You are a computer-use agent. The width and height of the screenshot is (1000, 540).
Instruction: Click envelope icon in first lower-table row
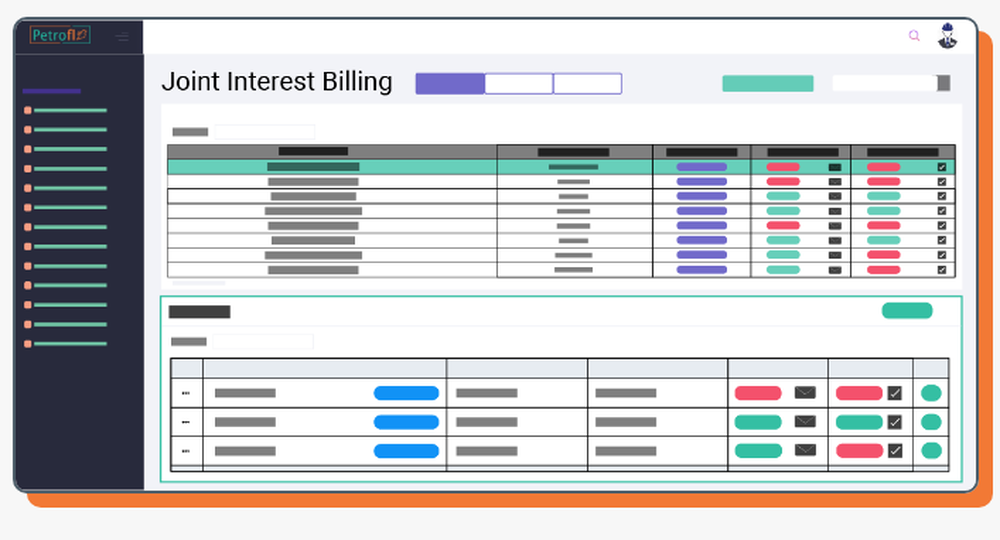805,393
